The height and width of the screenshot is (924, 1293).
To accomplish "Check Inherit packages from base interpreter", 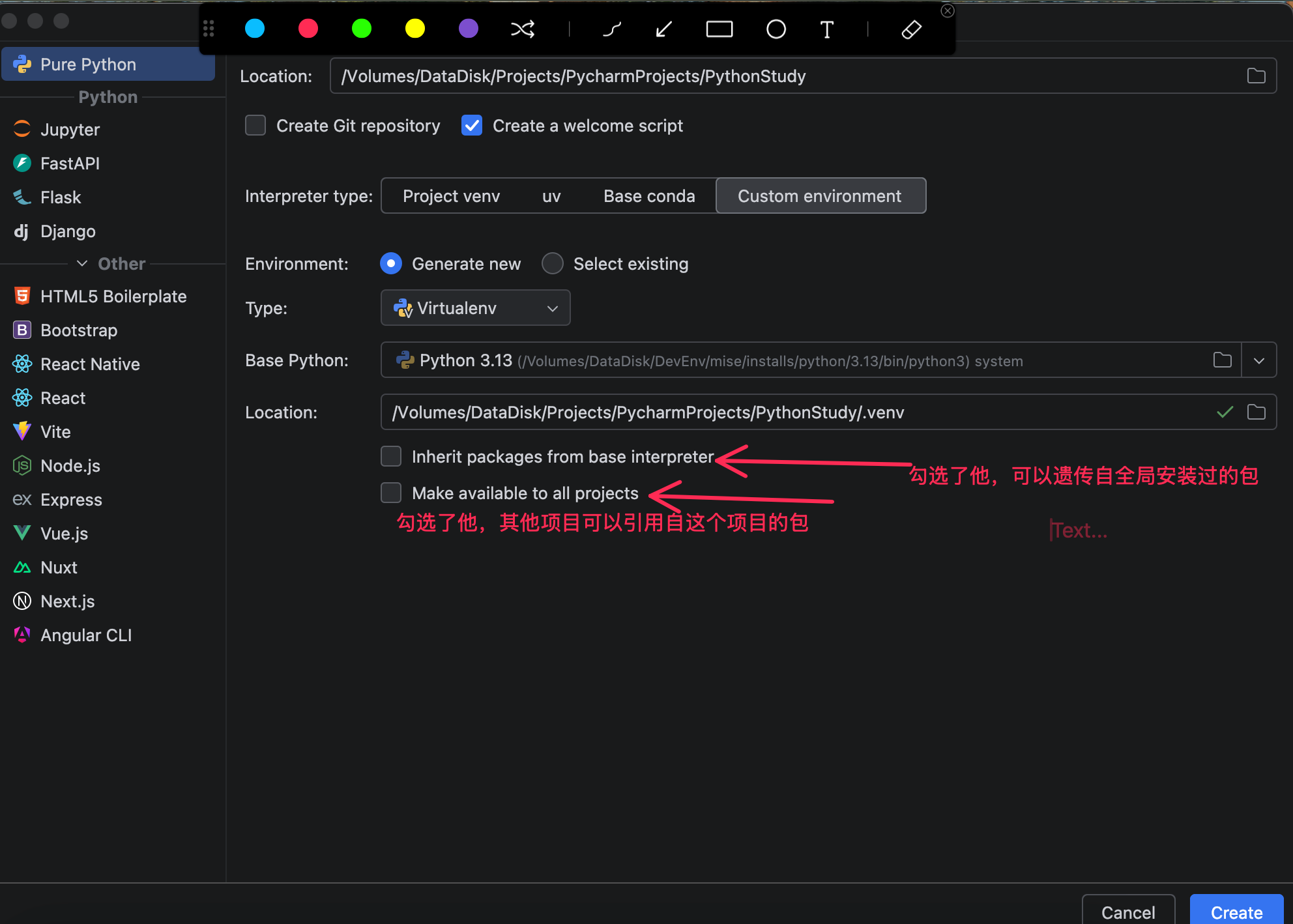I will (x=391, y=456).
